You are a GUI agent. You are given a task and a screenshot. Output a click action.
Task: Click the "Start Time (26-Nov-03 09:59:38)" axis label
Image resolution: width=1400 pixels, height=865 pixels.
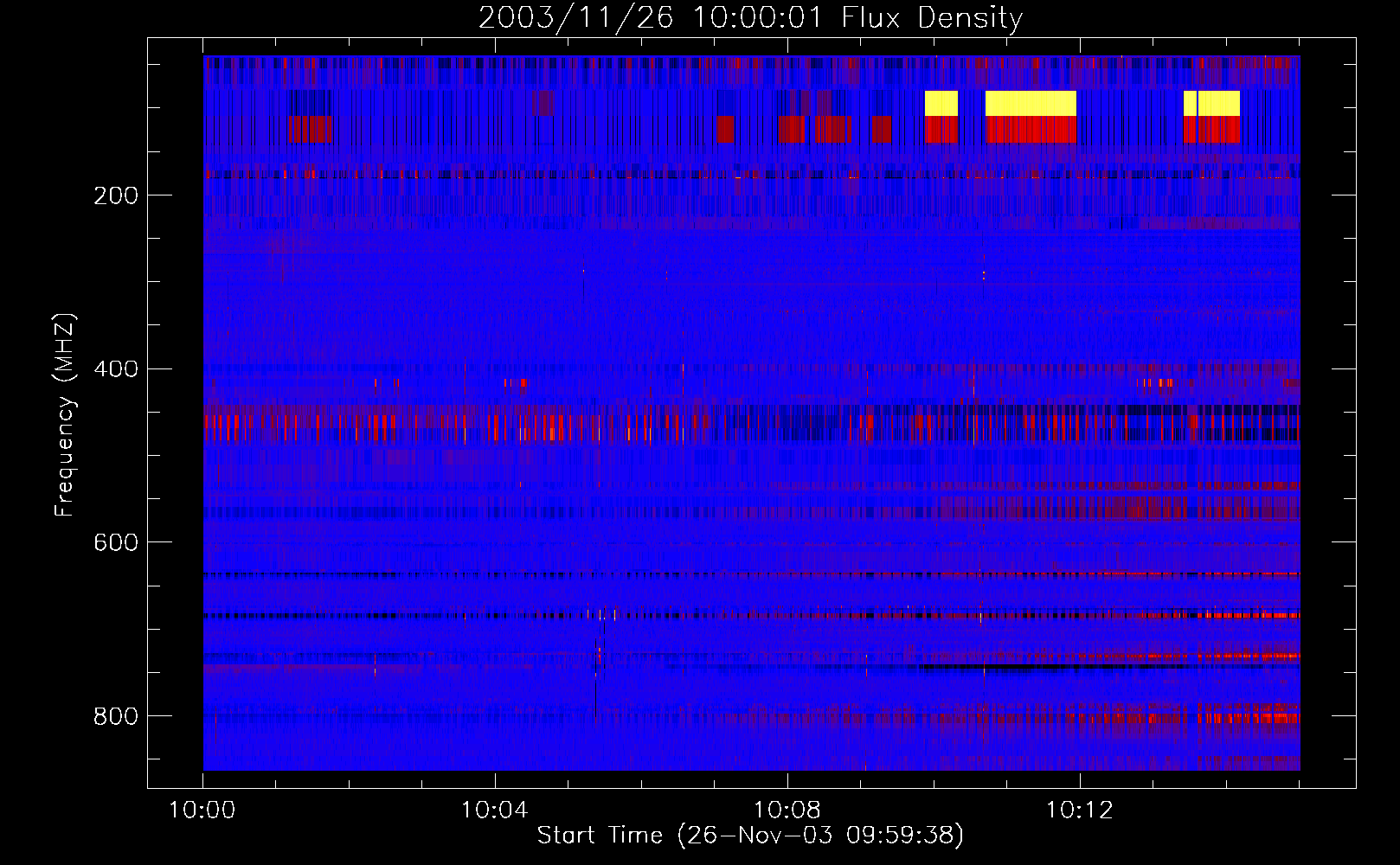point(750,836)
